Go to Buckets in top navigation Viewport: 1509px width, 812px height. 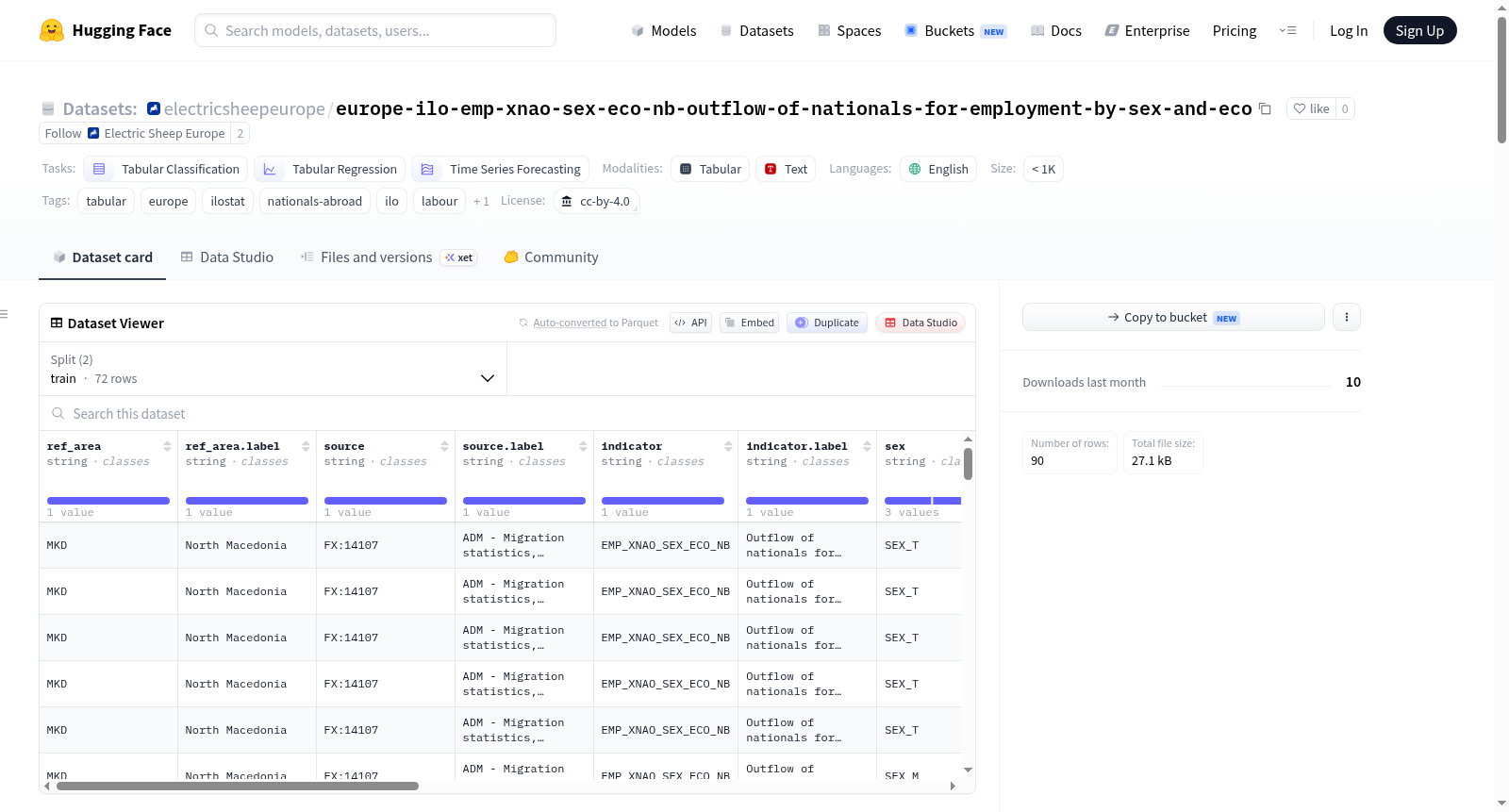(x=955, y=30)
